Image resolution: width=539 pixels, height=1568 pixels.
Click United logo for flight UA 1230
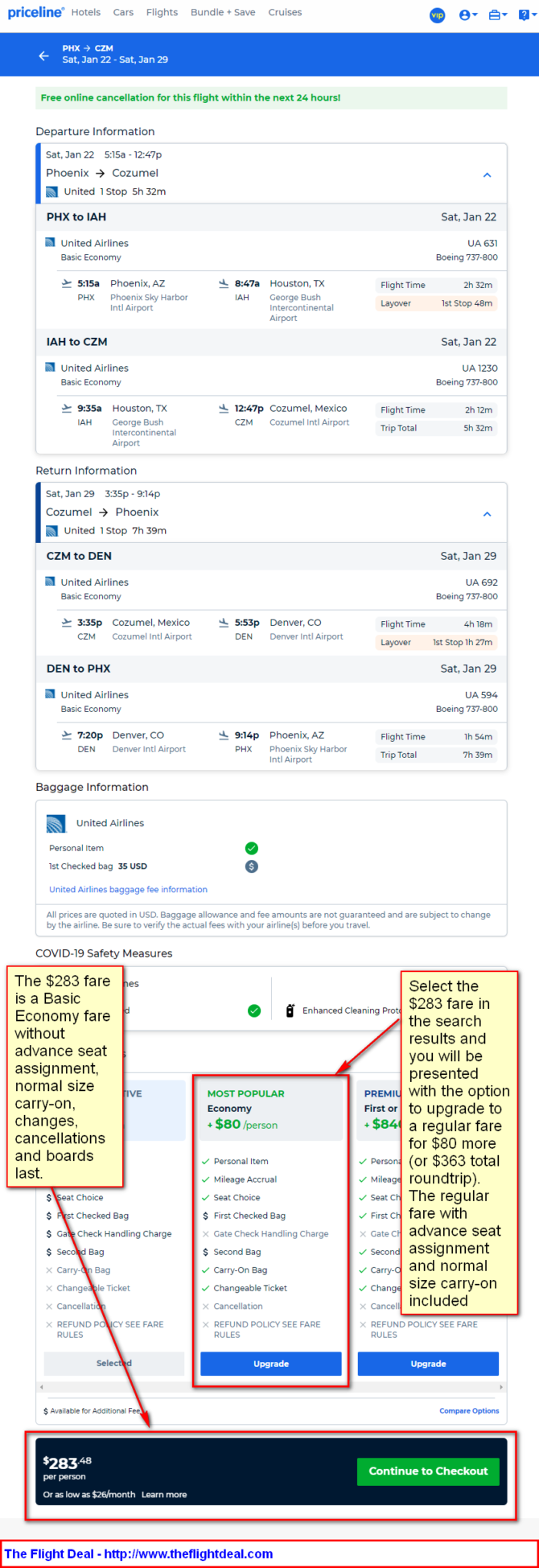click(50, 367)
